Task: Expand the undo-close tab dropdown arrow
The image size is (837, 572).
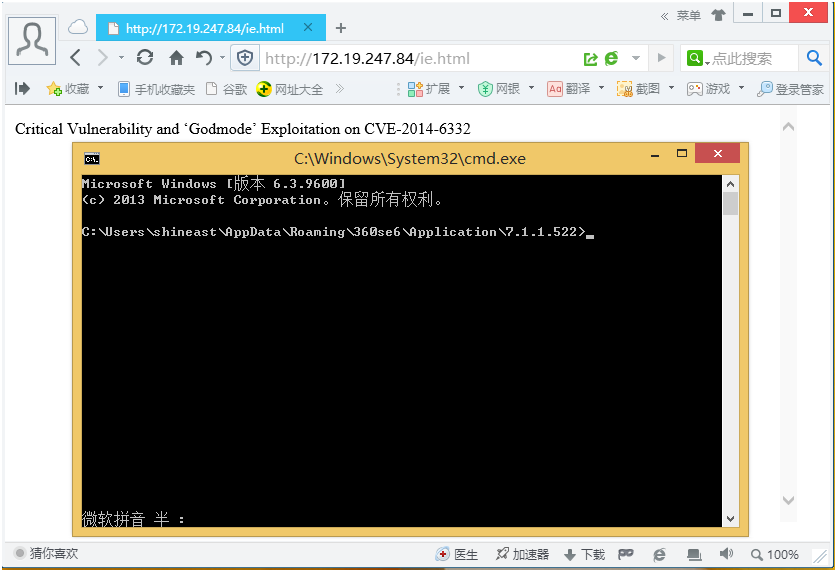Action: pos(222,58)
